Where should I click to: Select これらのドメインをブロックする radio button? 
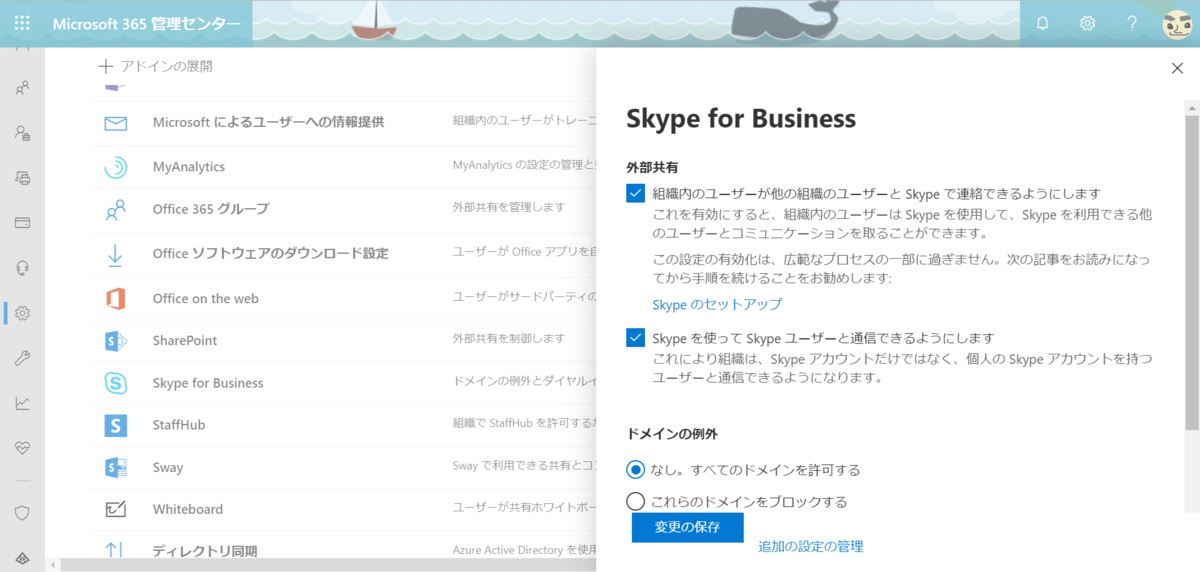coord(635,502)
